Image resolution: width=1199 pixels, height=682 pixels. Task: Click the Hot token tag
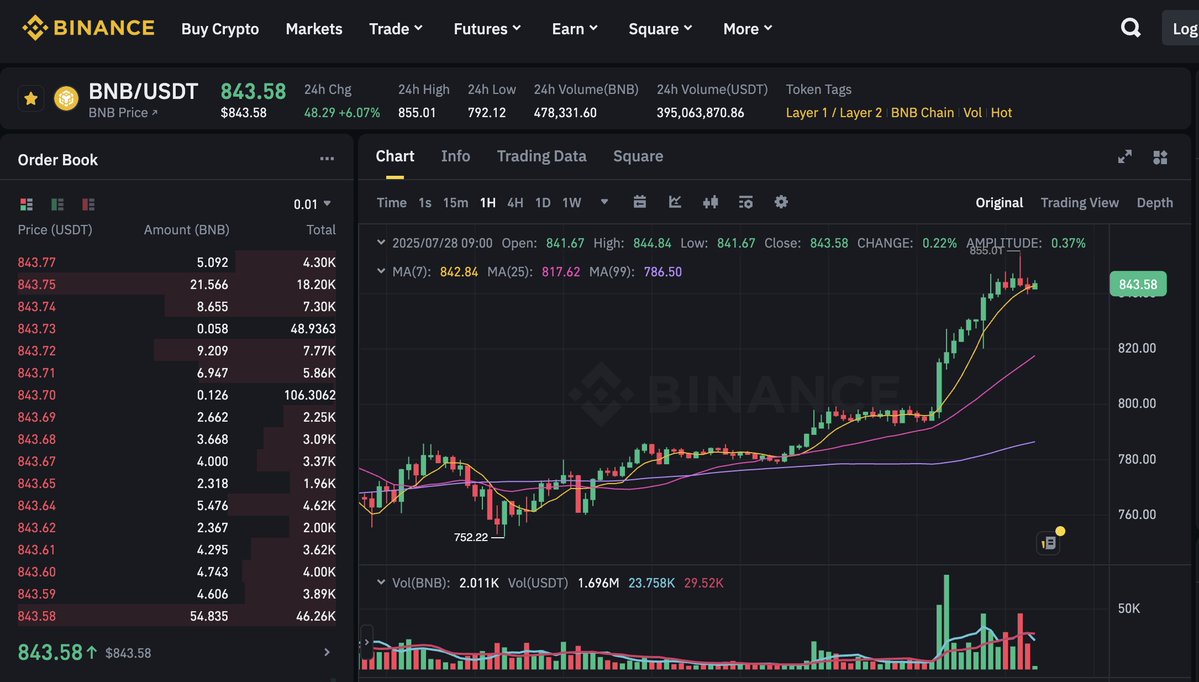click(1001, 112)
